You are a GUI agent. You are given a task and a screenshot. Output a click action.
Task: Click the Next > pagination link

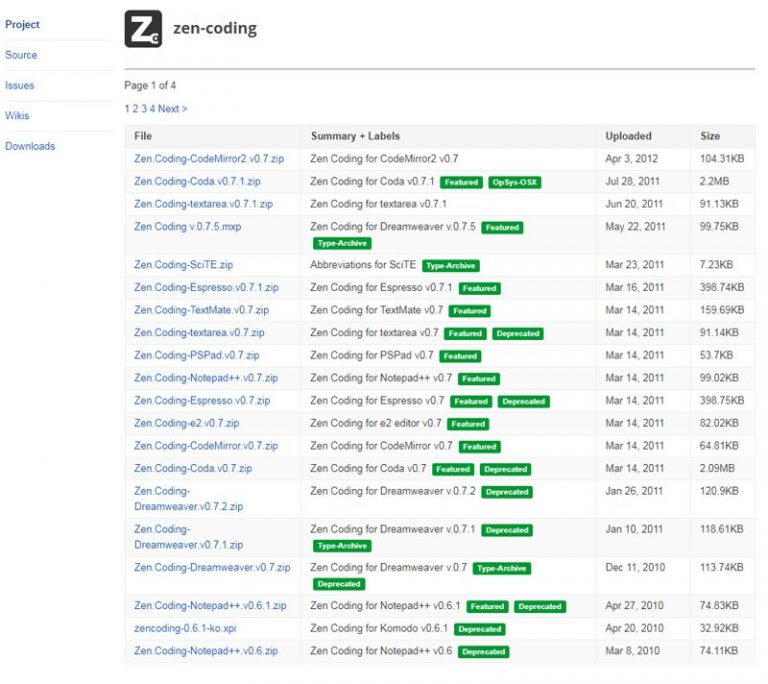click(x=172, y=108)
